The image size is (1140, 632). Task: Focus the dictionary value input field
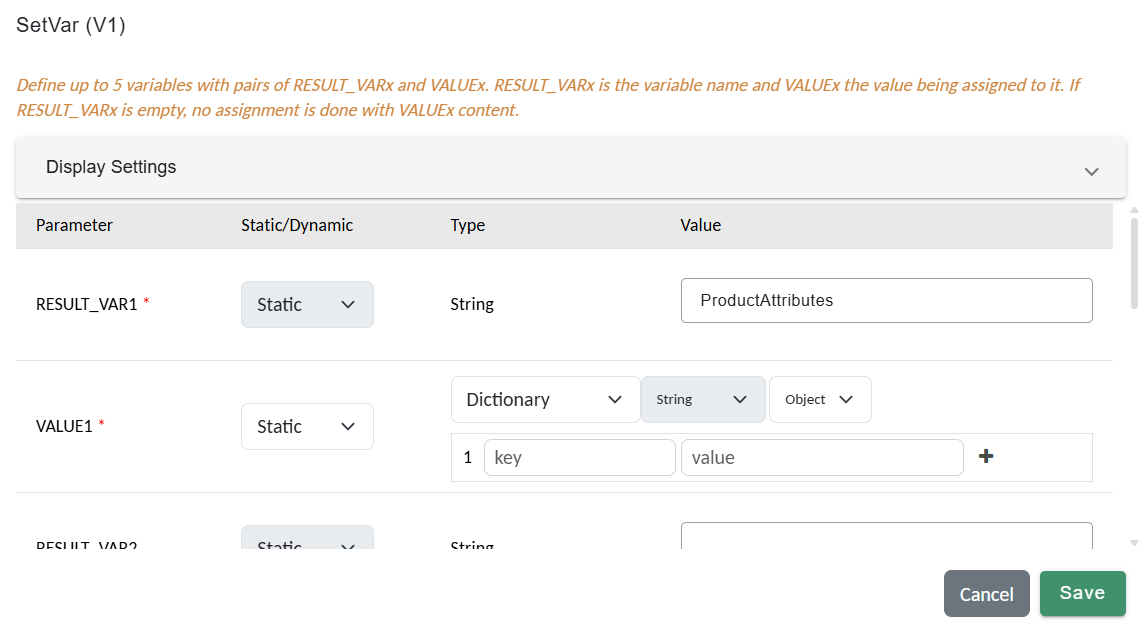pos(821,457)
